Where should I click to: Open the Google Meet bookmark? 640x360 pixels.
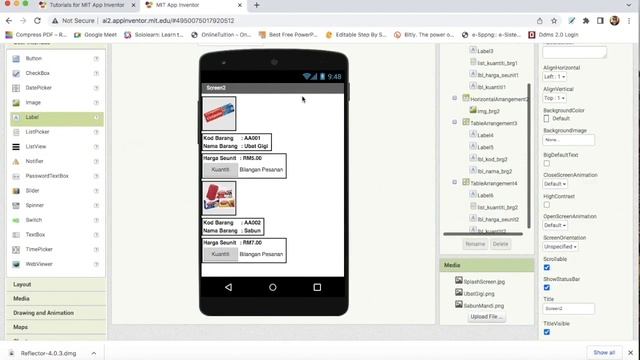tap(95, 35)
